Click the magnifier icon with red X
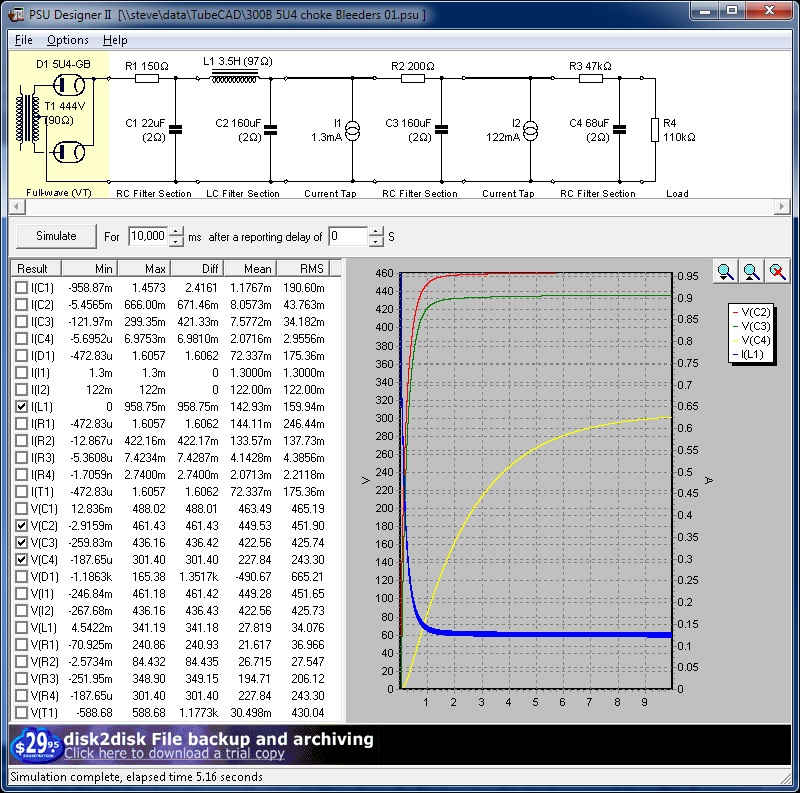 [x=777, y=272]
